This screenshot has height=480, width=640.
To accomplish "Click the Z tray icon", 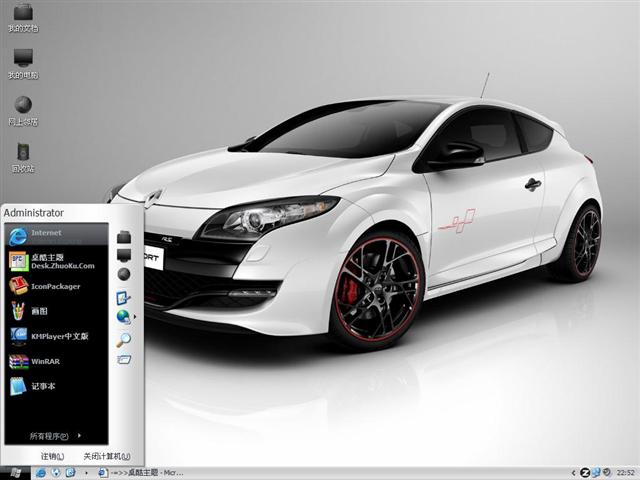I will pyautogui.click(x=585, y=473).
